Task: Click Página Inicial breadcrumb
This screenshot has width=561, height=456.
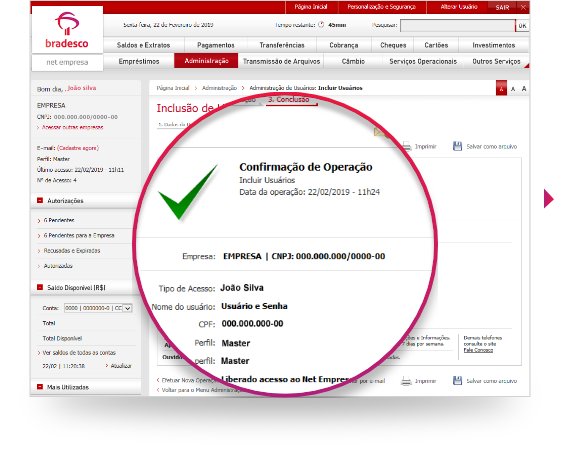Action: pos(173,88)
